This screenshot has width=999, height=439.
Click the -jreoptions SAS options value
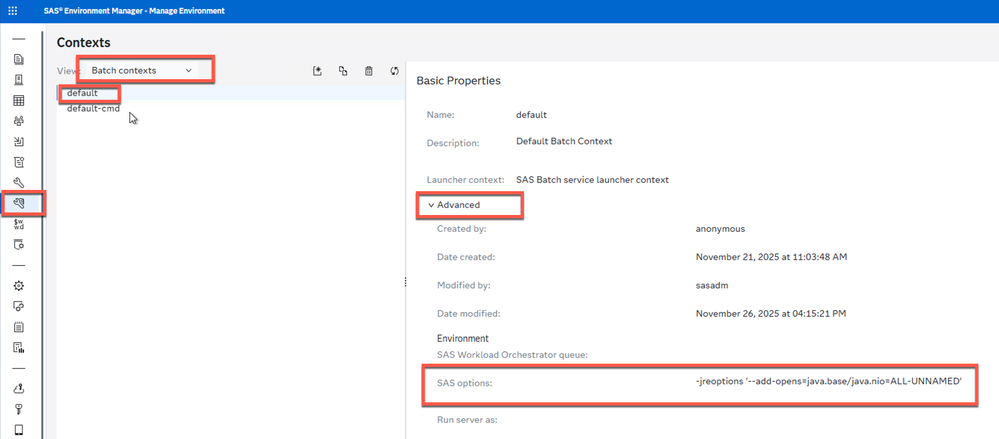click(x=828, y=382)
